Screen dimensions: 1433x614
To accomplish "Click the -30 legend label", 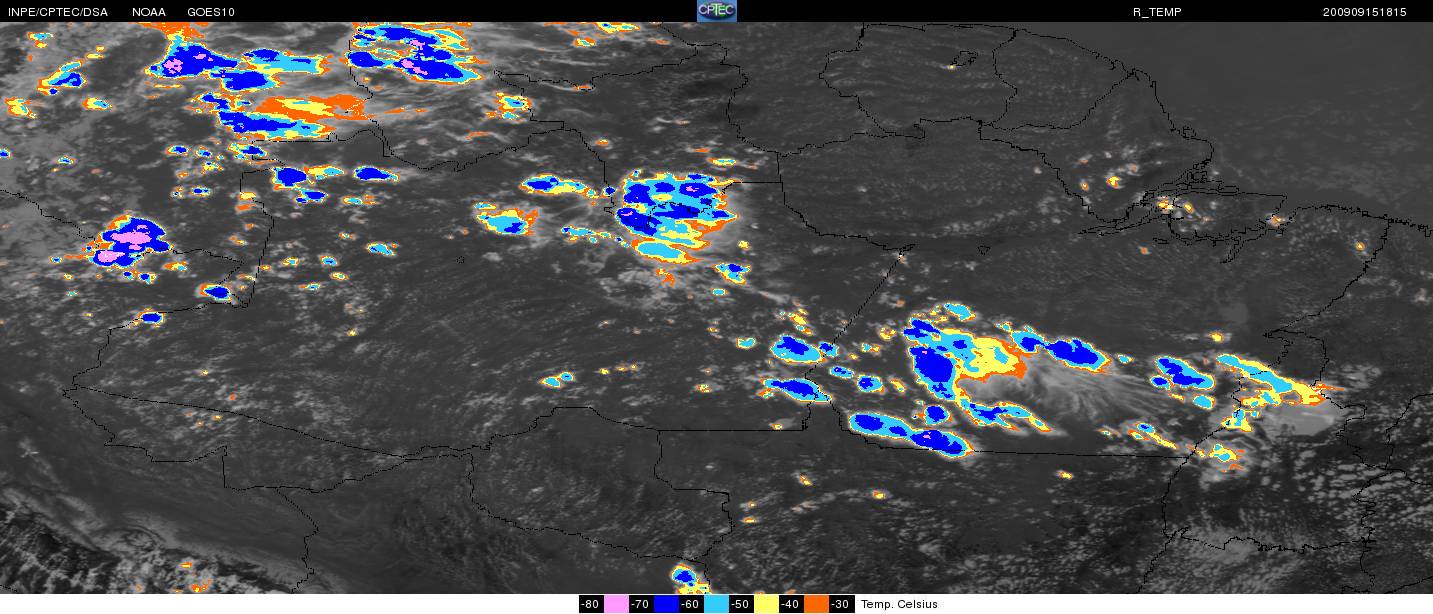I will tap(842, 604).
